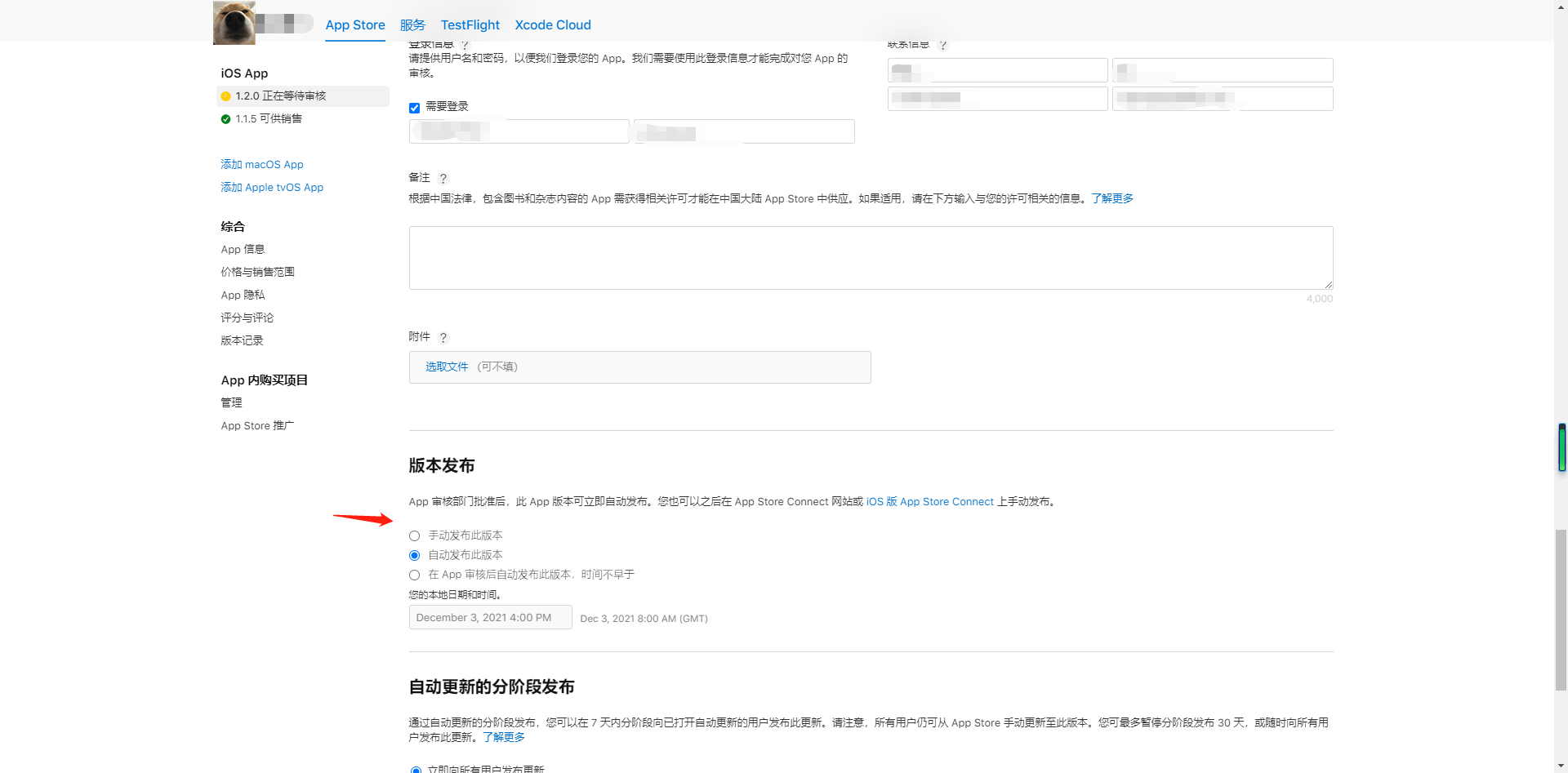The image size is (1568, 773).
Task: Open 价格与销售范围 in sidebar
Action: [258, 273]
